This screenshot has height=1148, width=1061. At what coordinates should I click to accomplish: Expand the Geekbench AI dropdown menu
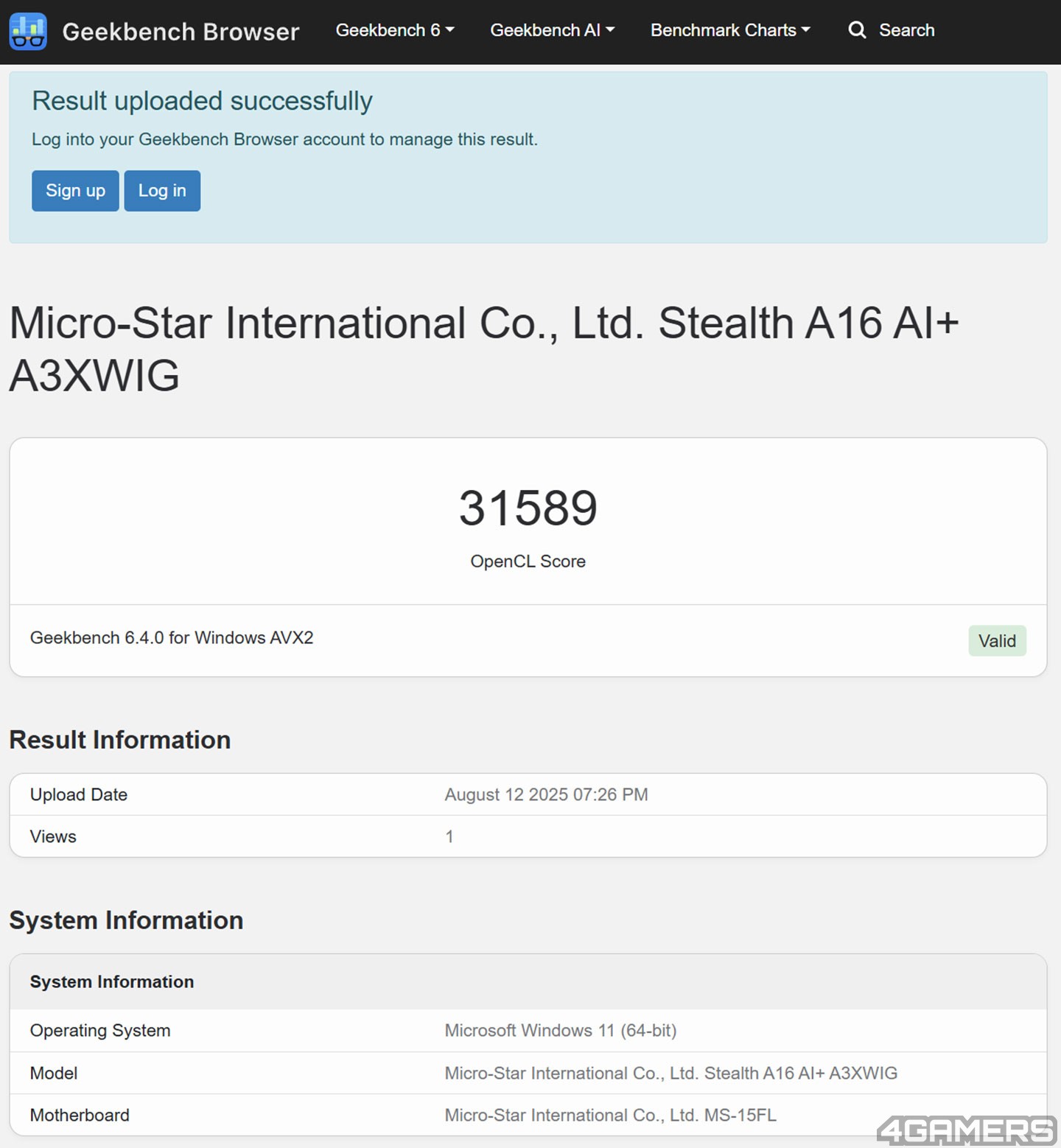552,30
